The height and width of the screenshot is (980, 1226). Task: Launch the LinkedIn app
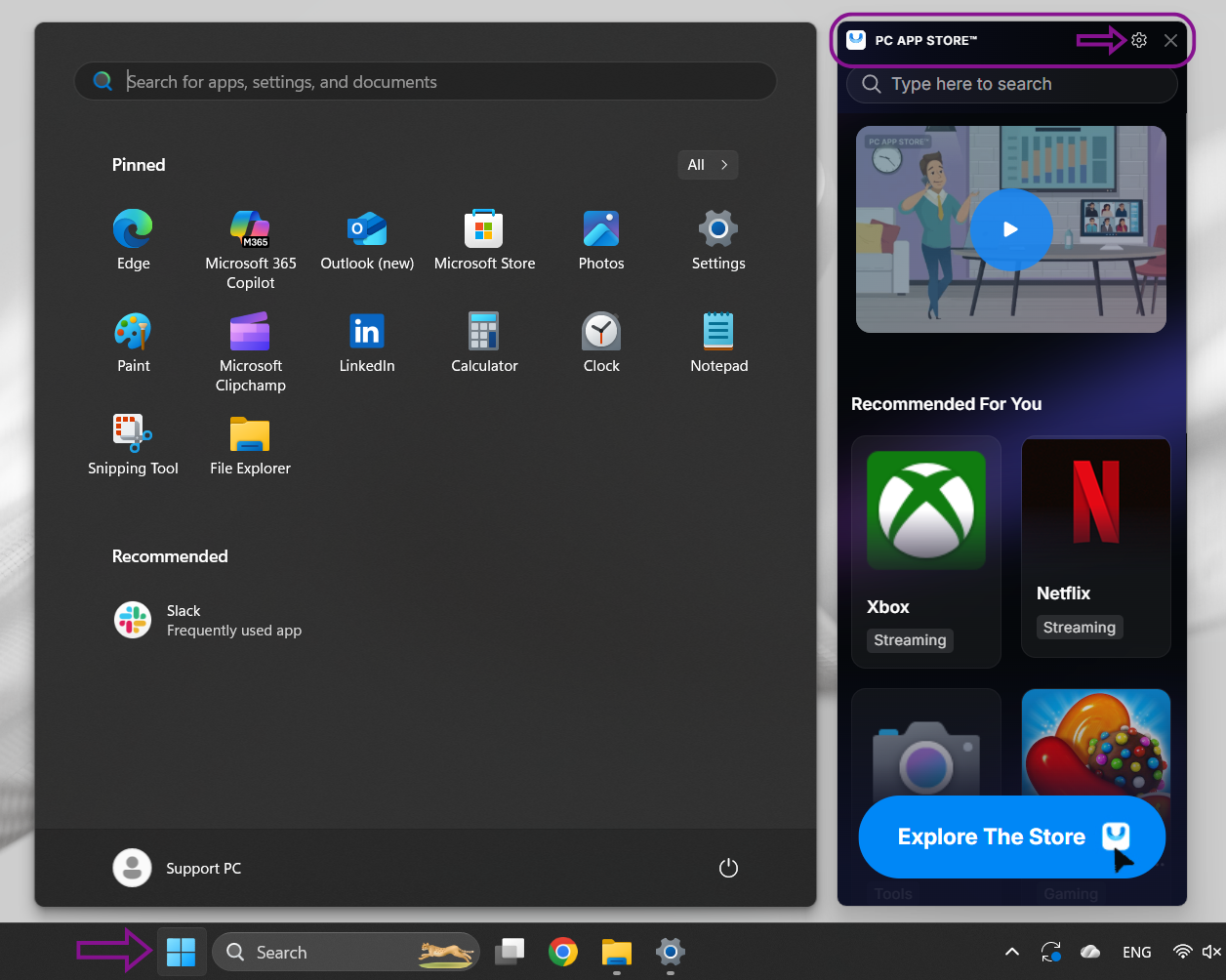point(367,344)
